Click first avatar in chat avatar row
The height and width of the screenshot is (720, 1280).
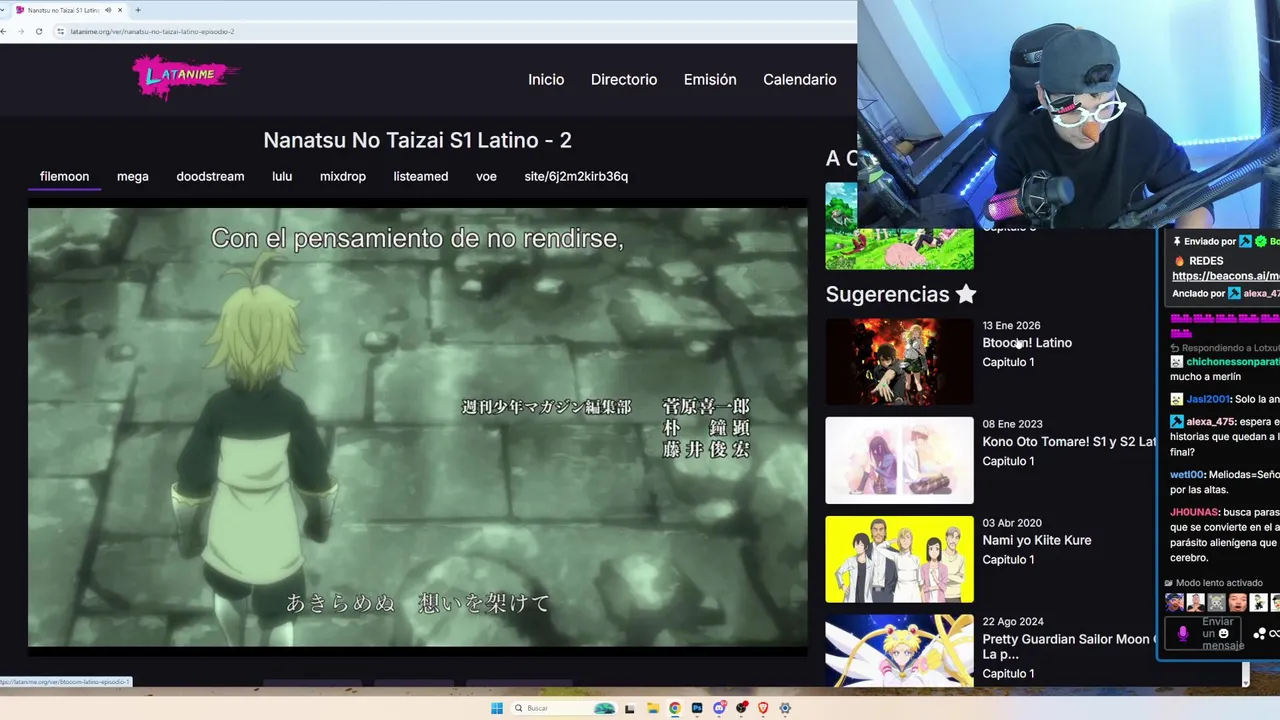(x=1174, y=603)
